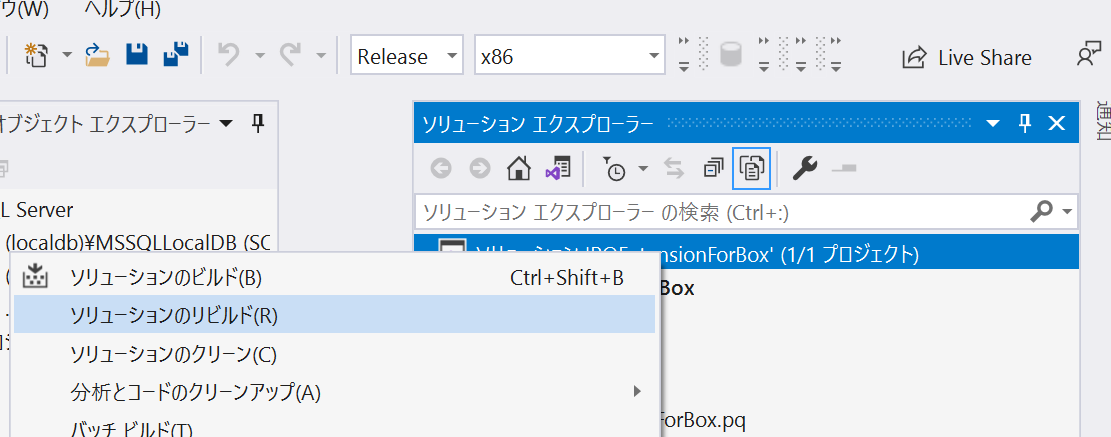Click the Back arrow in Solution Explorer

[x=441, y=169]
